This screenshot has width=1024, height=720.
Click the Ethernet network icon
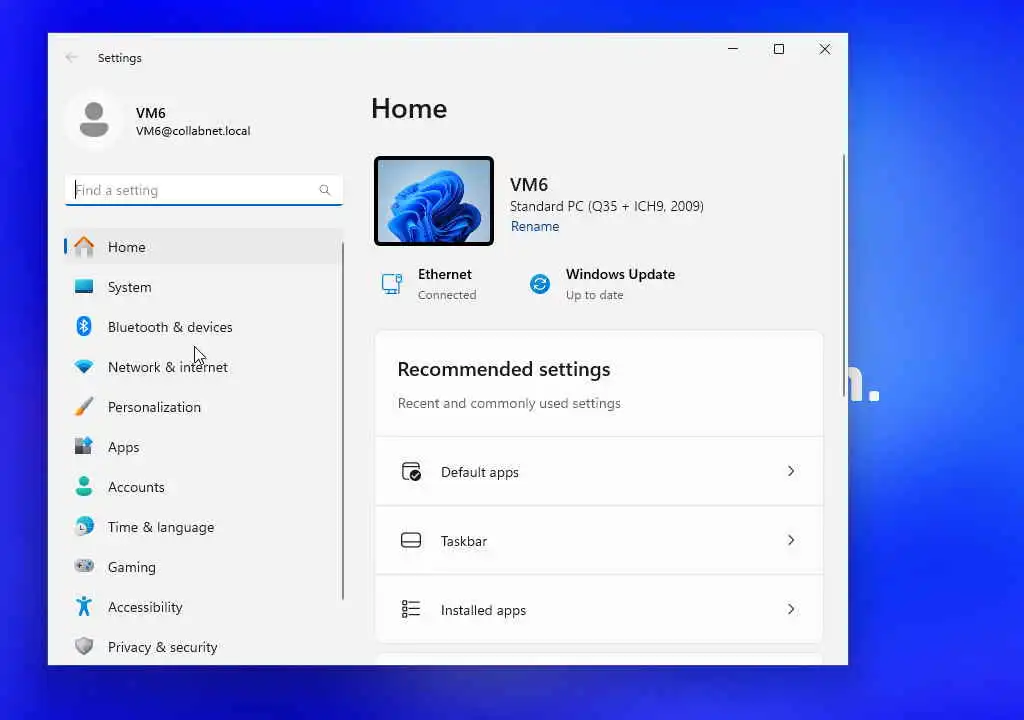point(392,284)
